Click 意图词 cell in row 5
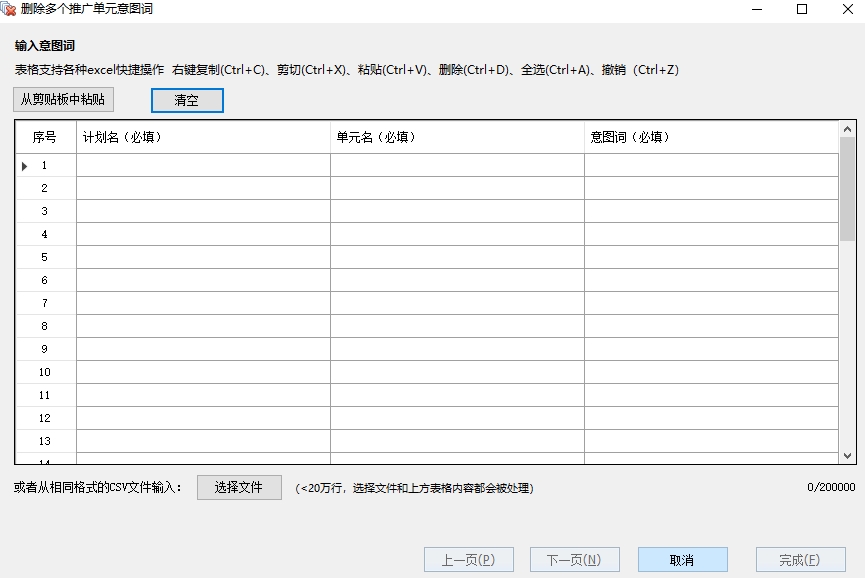 [711, 257]
